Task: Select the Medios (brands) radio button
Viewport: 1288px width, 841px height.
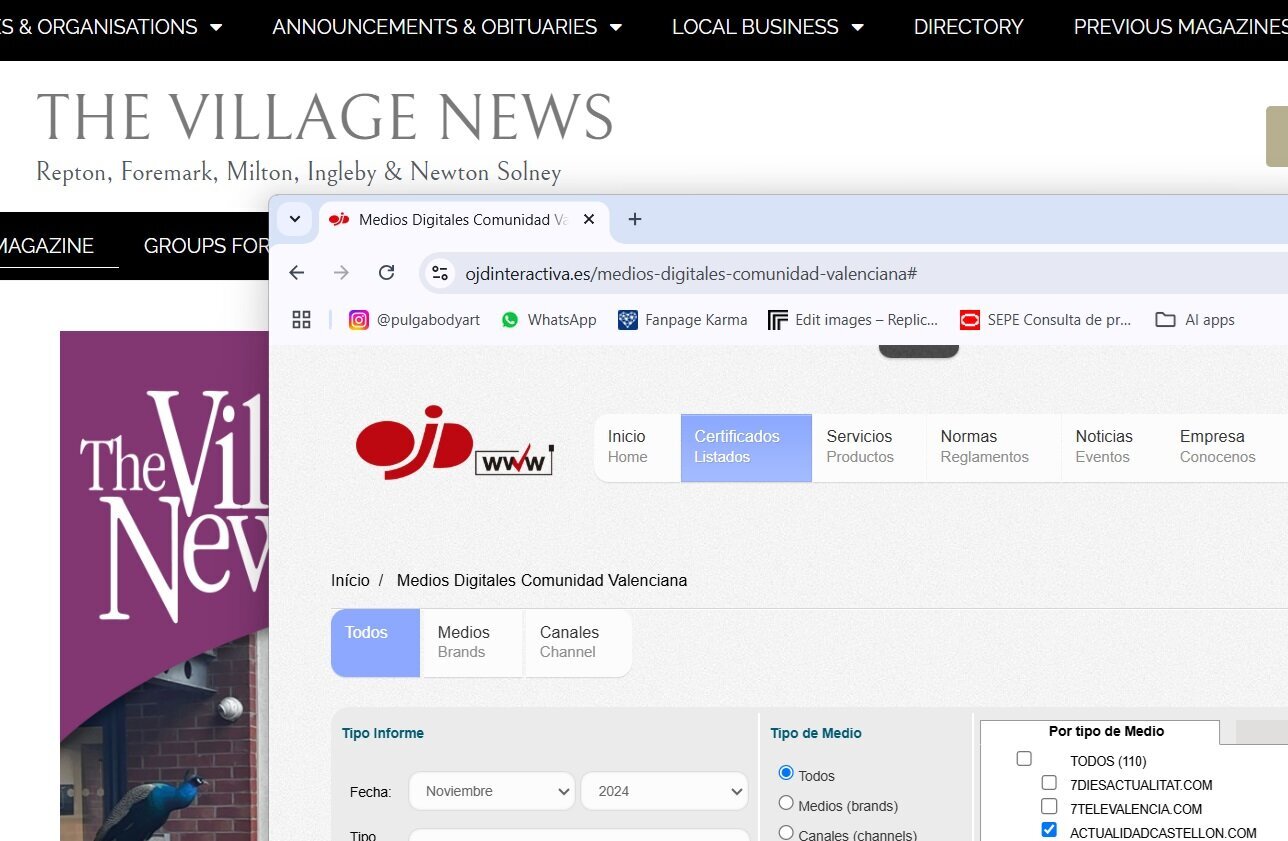Action: coord(786,803)
